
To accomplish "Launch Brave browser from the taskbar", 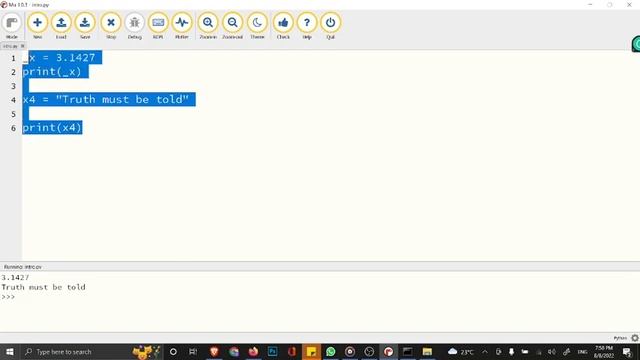I will pos(214,352).
